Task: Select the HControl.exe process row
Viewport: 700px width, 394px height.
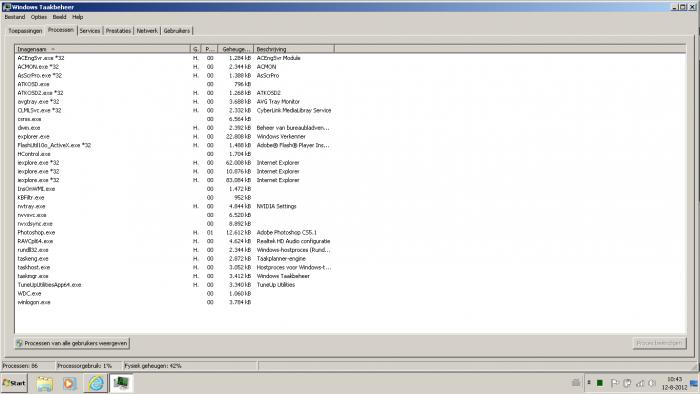Action: pos(175,154)
